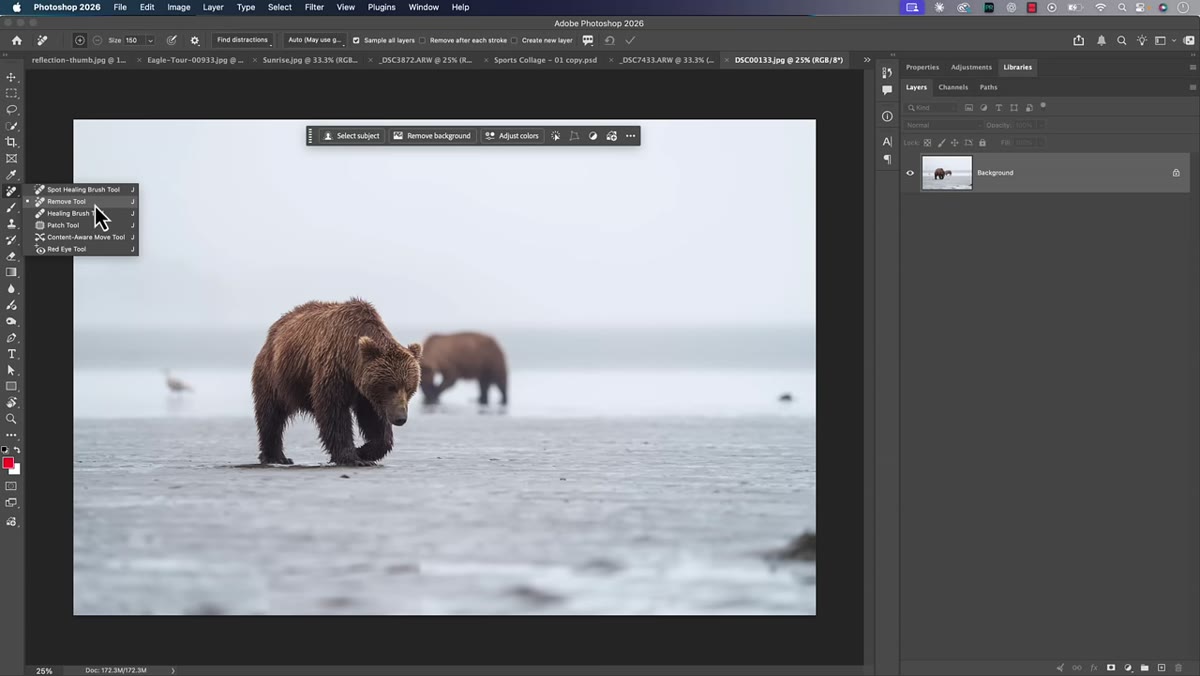The image size is (1200, 676).
Task: Toggle Lock all padlock icon
Action: [x=980, y=143]
